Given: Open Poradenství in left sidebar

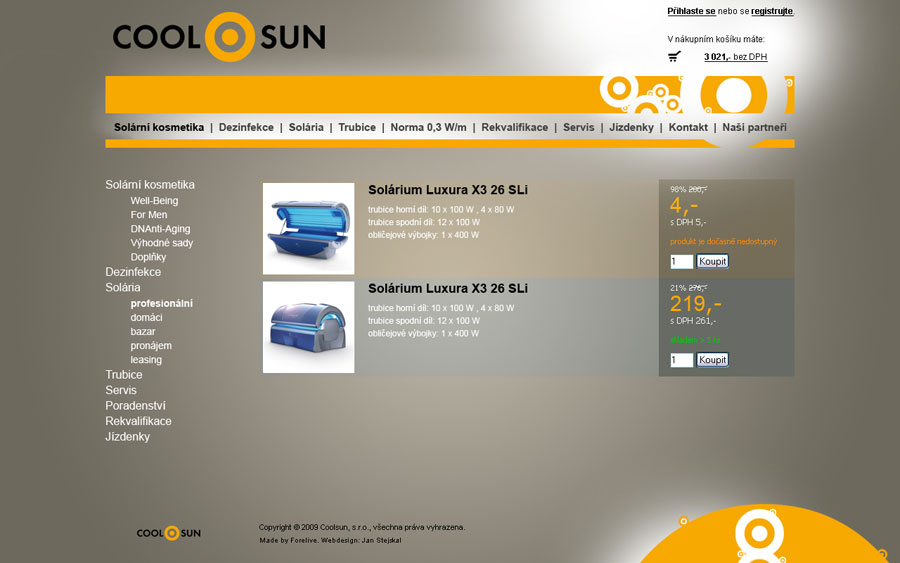Looking at the screenshot, I should [x=135, y=406].
